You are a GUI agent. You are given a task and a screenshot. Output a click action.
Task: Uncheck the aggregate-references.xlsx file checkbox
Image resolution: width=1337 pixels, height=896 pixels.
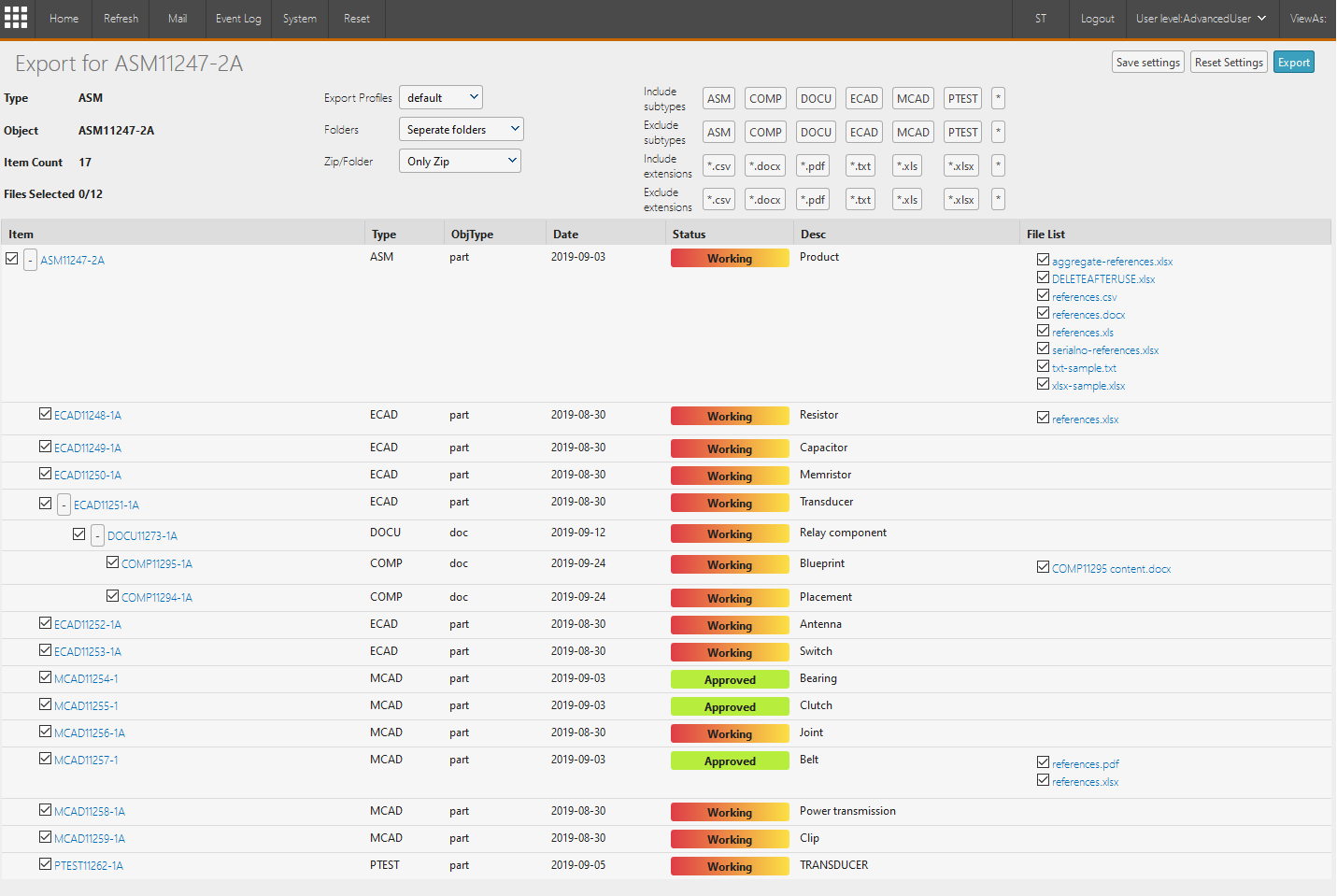1043,260
